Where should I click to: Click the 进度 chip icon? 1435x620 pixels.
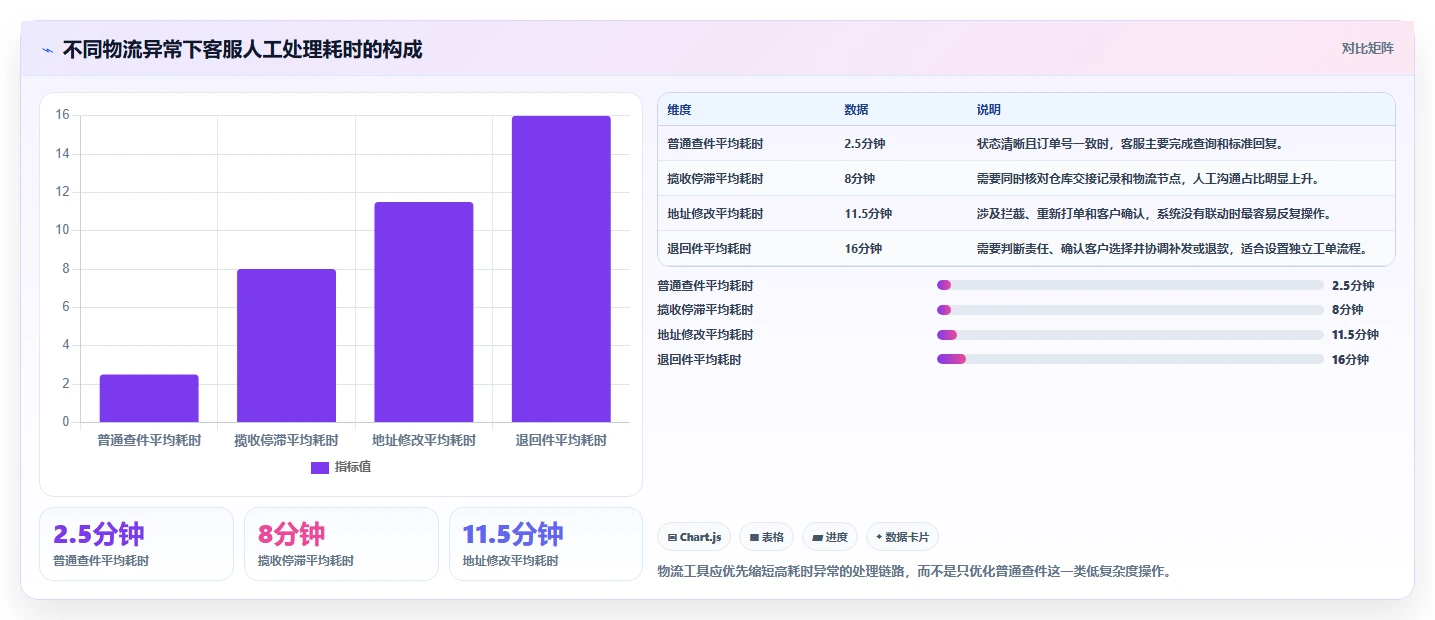pyautogui.click(x=818, y=537)
